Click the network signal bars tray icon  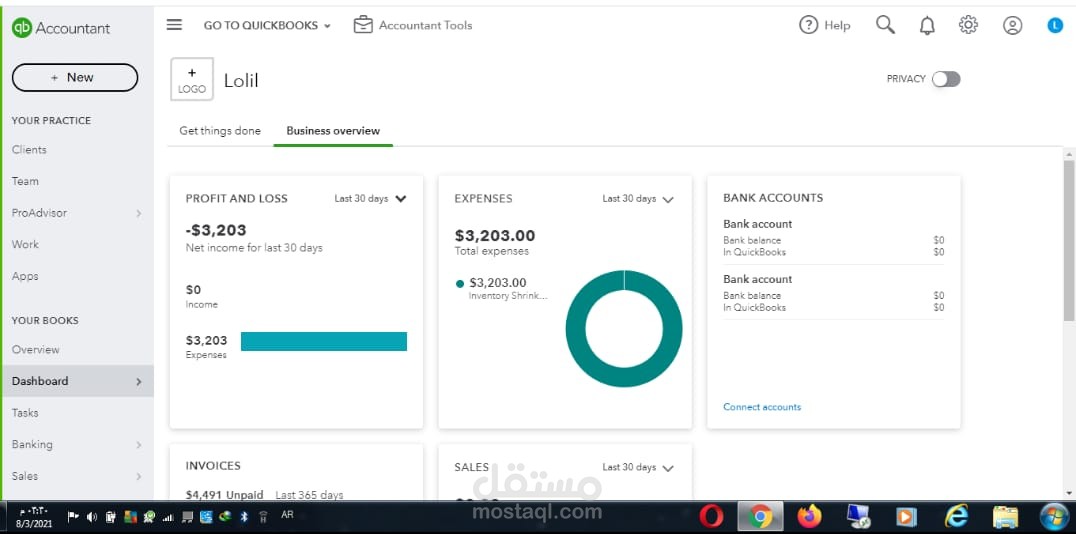(x=167, y=517)
